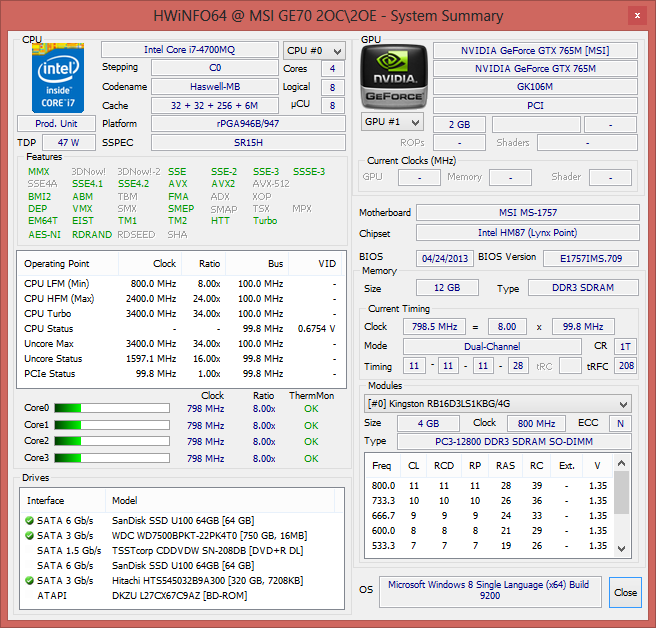Expand the Kingston memory module dropdown
Image resolution: width=656 pixels, height=628 pixels.
[497, 404]
